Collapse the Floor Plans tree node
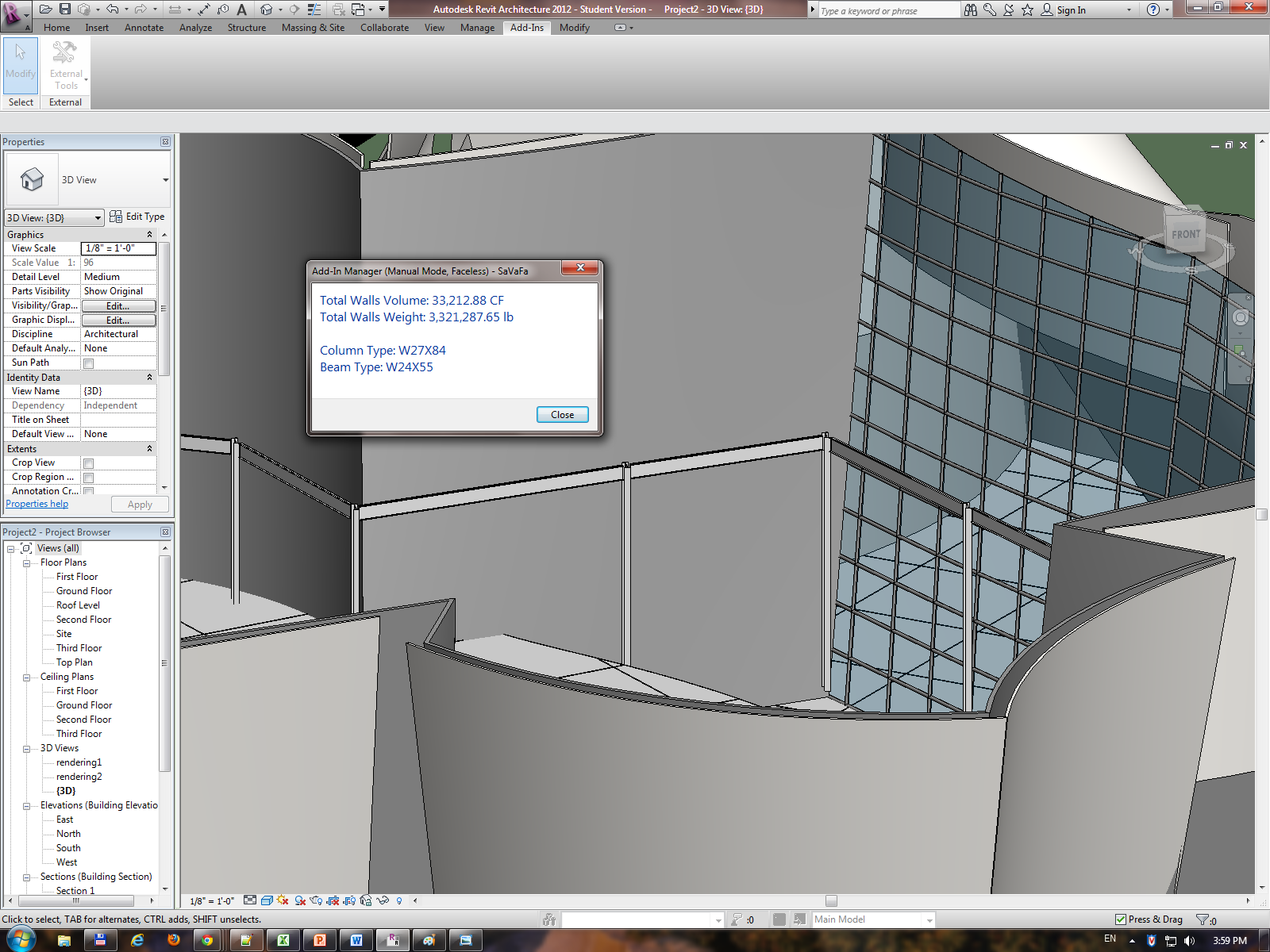Screen dimensions: 1270x952 click(26, 563)
